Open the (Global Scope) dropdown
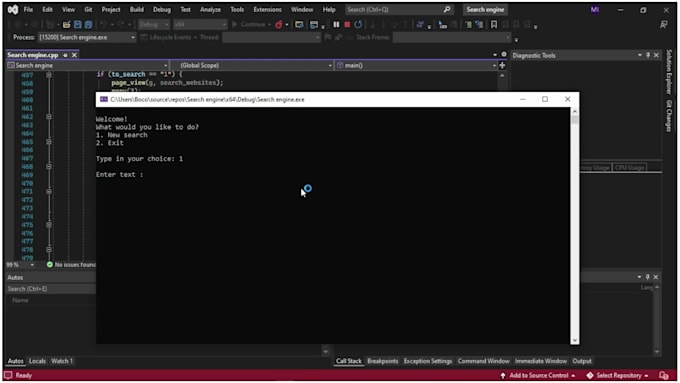 pos(252,65)
